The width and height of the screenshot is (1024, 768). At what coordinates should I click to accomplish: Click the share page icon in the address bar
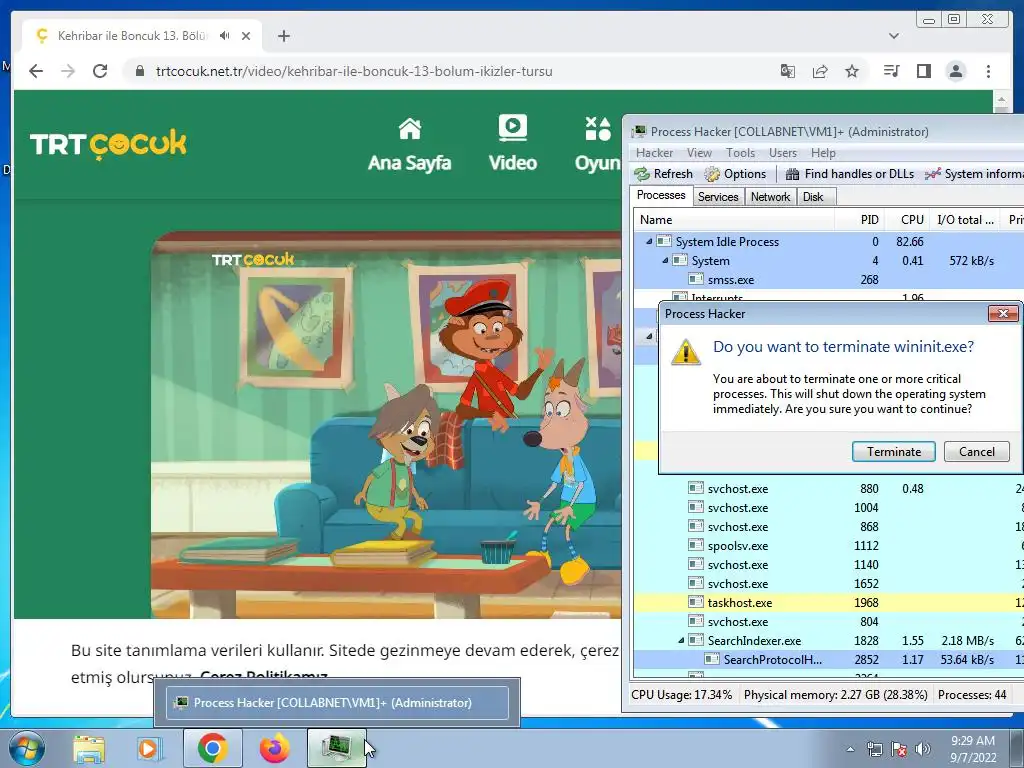coord(820,71)
